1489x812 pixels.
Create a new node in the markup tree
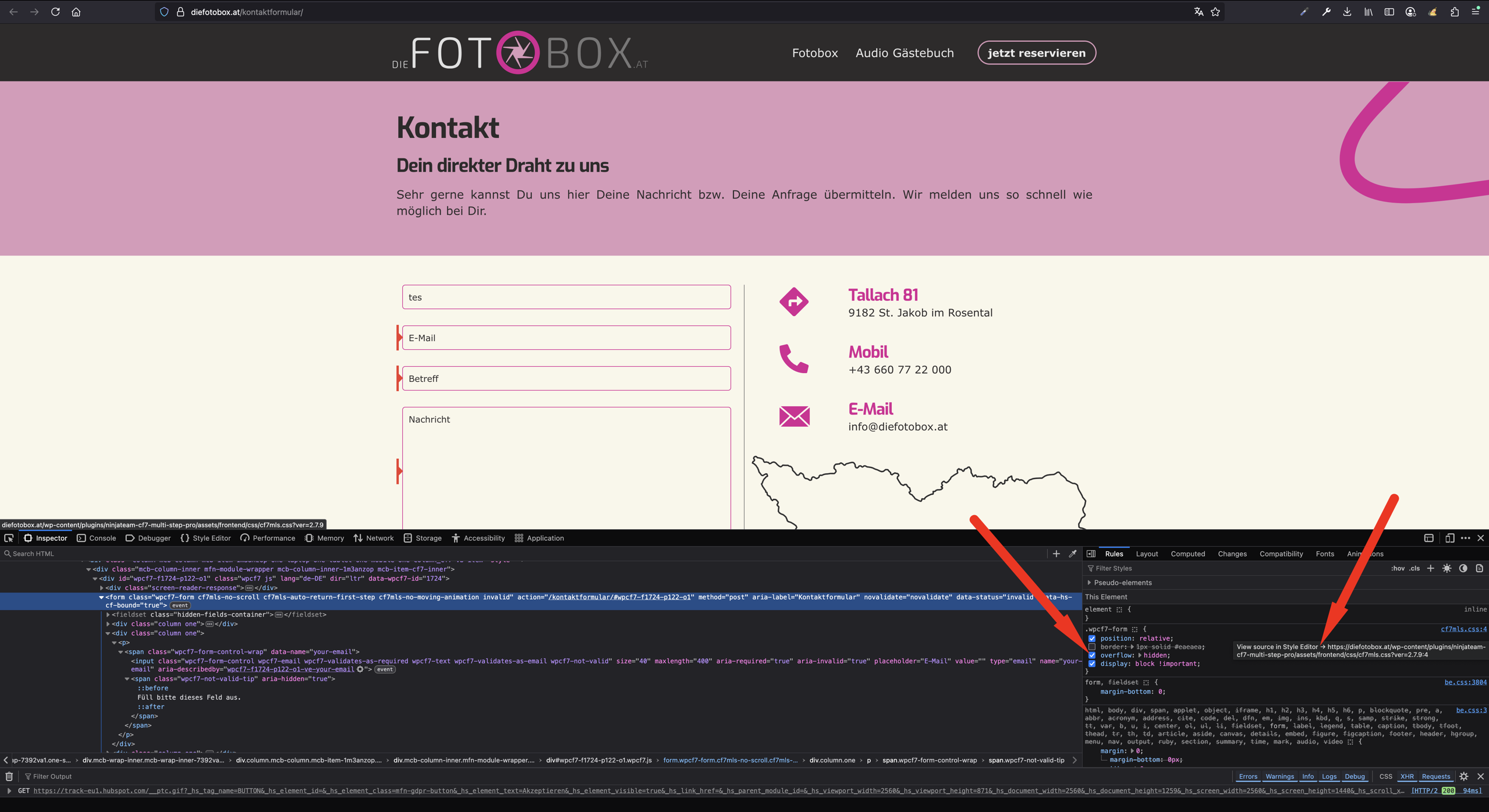coord(1056,554)
